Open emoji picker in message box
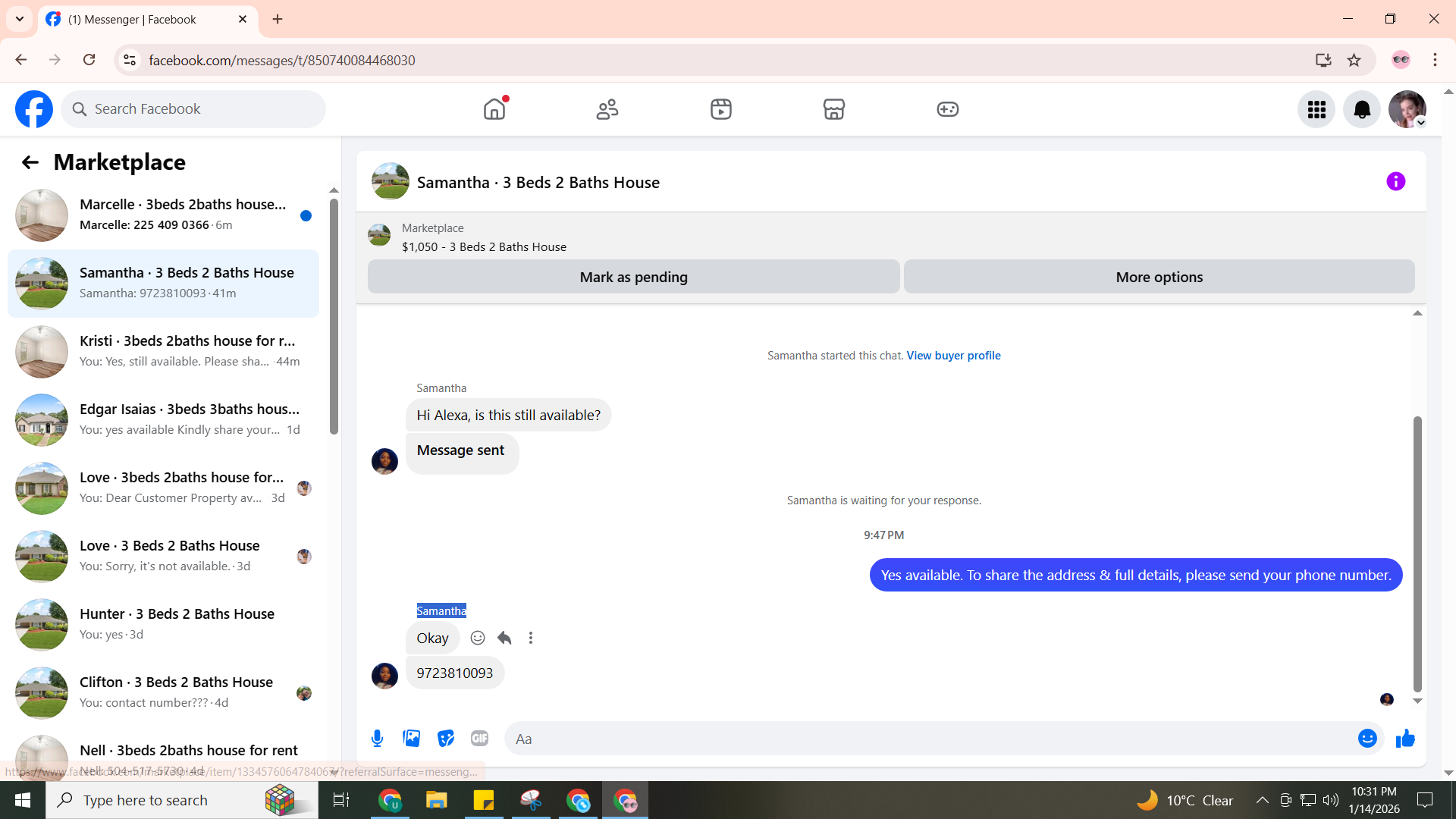This screenshot has width=1456, height=819. click(1367, 739)
